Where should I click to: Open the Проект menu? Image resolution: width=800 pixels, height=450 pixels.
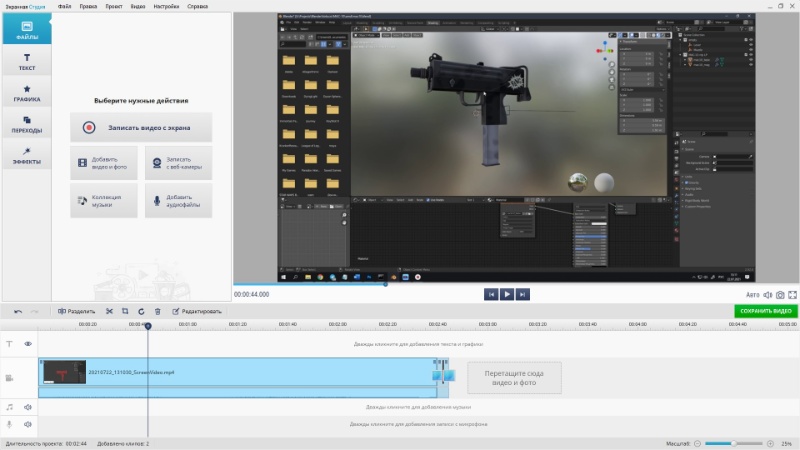tap(113, 7)
